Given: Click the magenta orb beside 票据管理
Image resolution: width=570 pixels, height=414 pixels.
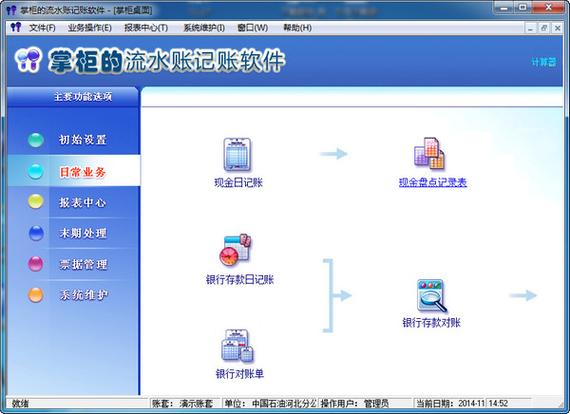Looking at the screenshot, I should pos(36,264).
